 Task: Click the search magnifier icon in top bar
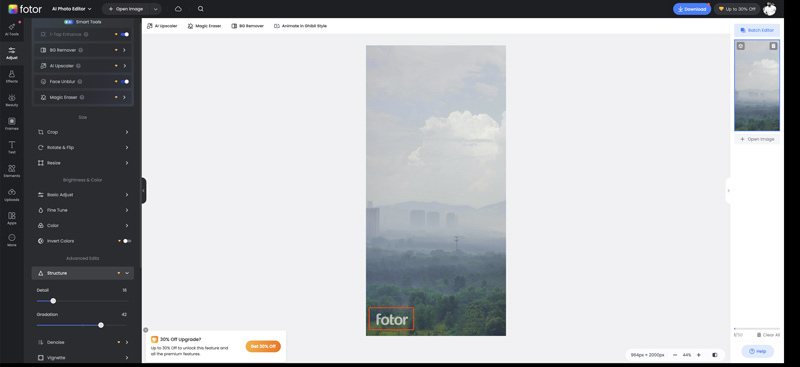201,9
